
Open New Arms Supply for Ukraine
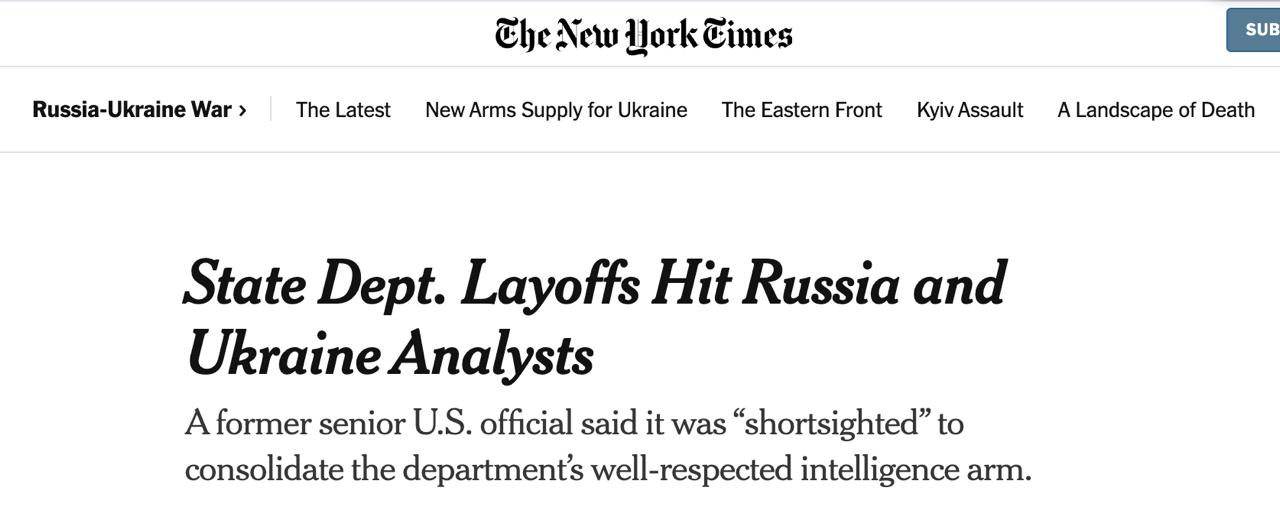556,110
